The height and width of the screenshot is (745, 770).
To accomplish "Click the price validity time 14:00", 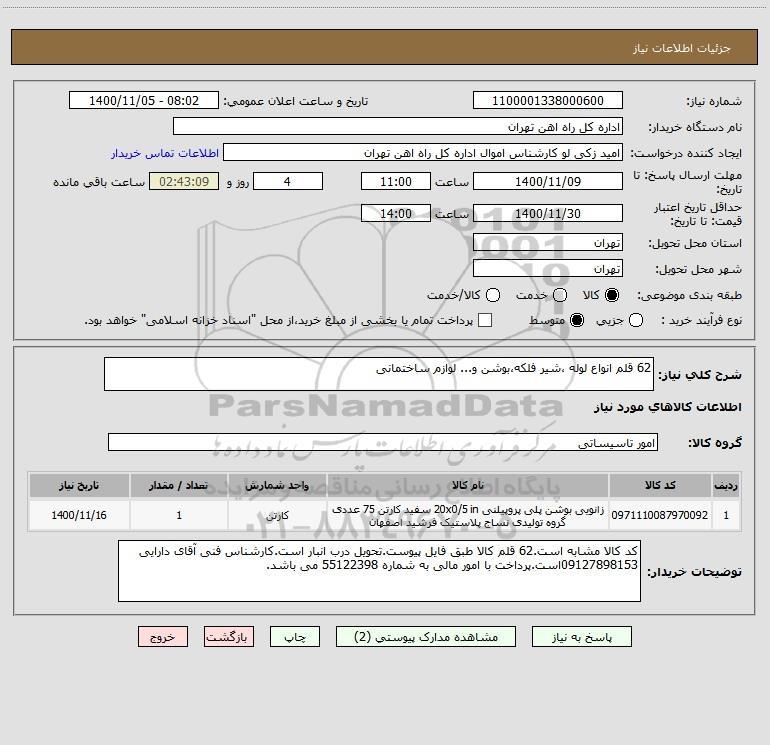I will 396,214.
